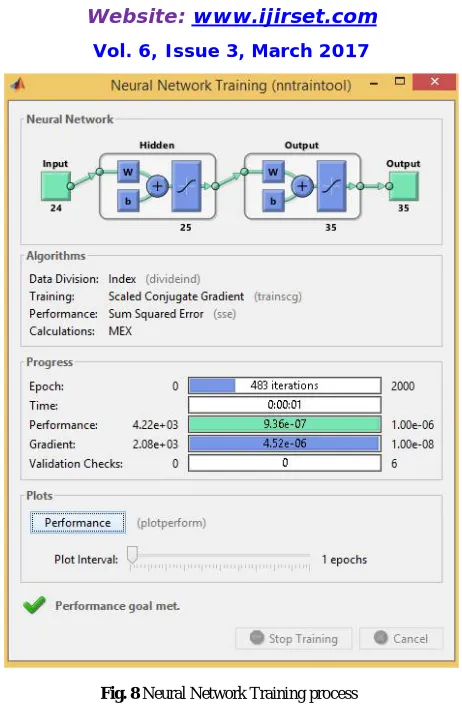Click the 'Scaled Conjugate Gradient' text
Viewport: 462px width, 714px height.
click(x=176, y=296)
